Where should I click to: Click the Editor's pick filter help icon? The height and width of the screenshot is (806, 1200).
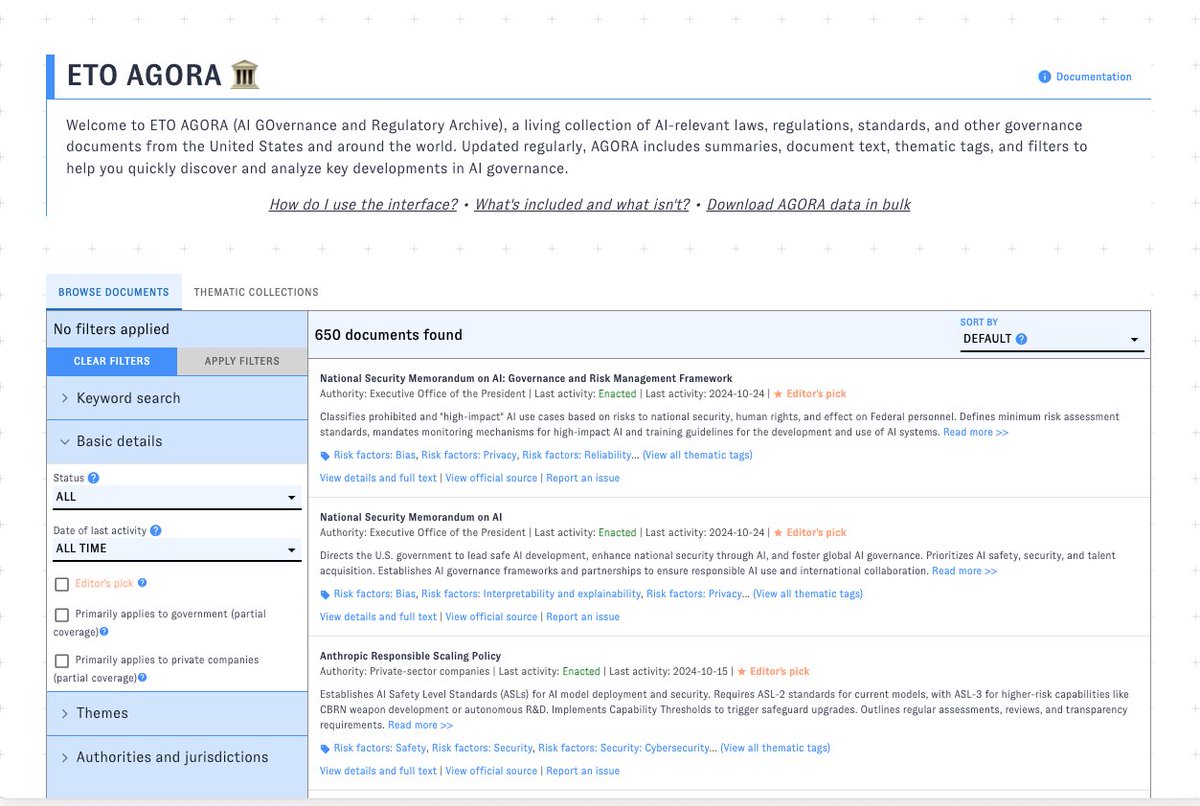(x=143, y=583)
